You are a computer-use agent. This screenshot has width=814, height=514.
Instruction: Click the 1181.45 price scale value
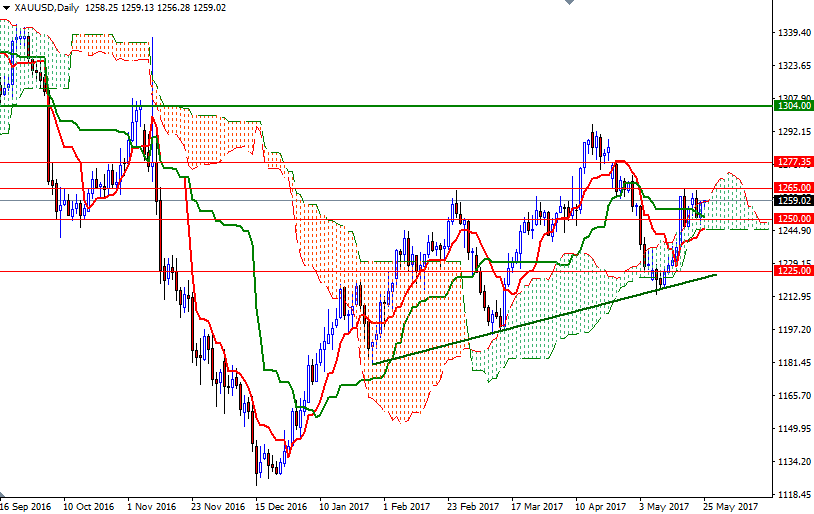794,362
